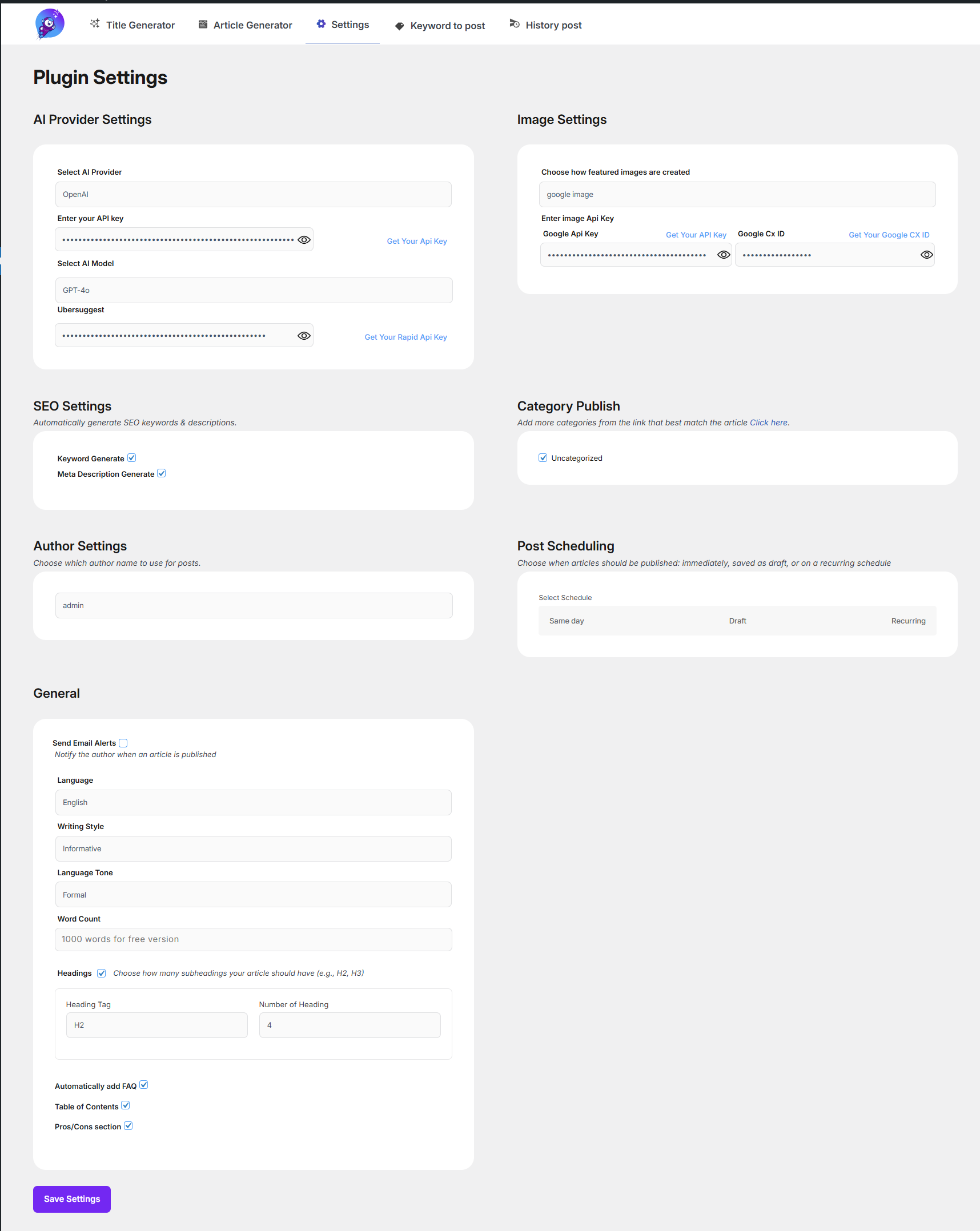Focus the Word Count input field
980x1231 pixels.
(253, 939)
